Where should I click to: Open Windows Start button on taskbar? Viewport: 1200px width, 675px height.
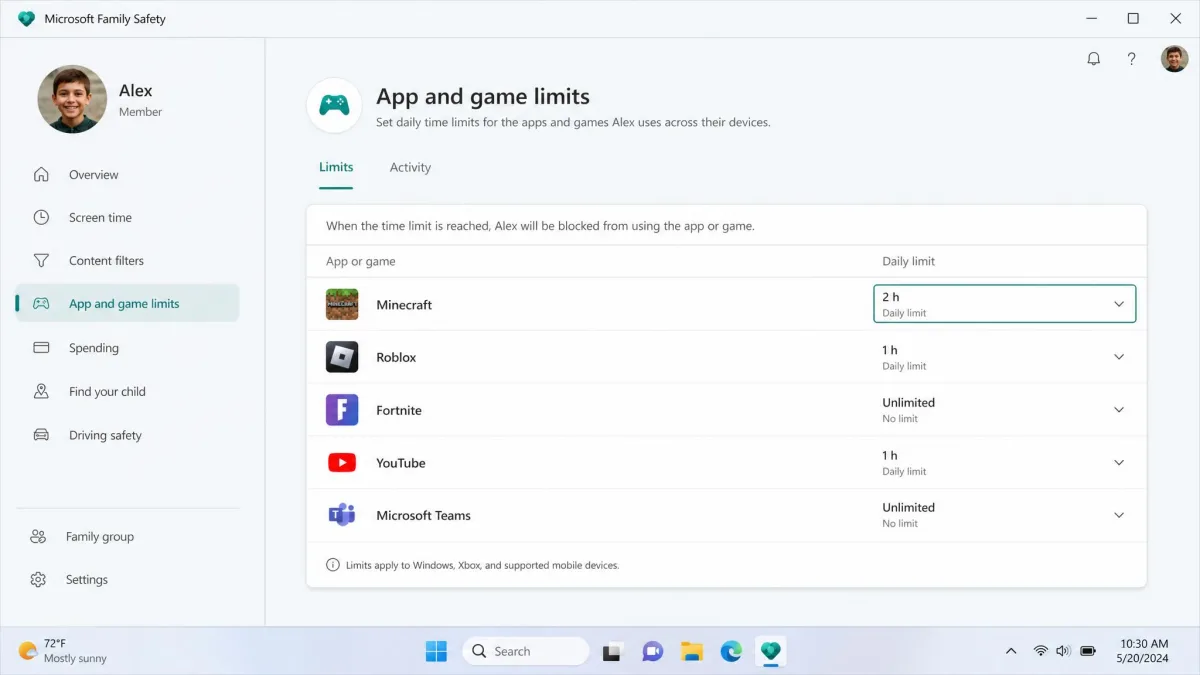(436, 651)
